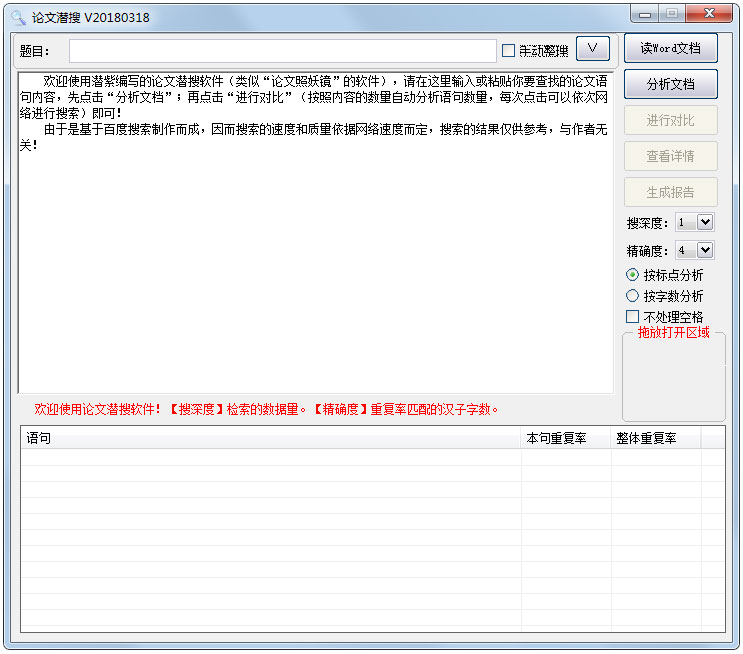Click the V button beside the title field
743x654 pixels.
tap(592, 49)
